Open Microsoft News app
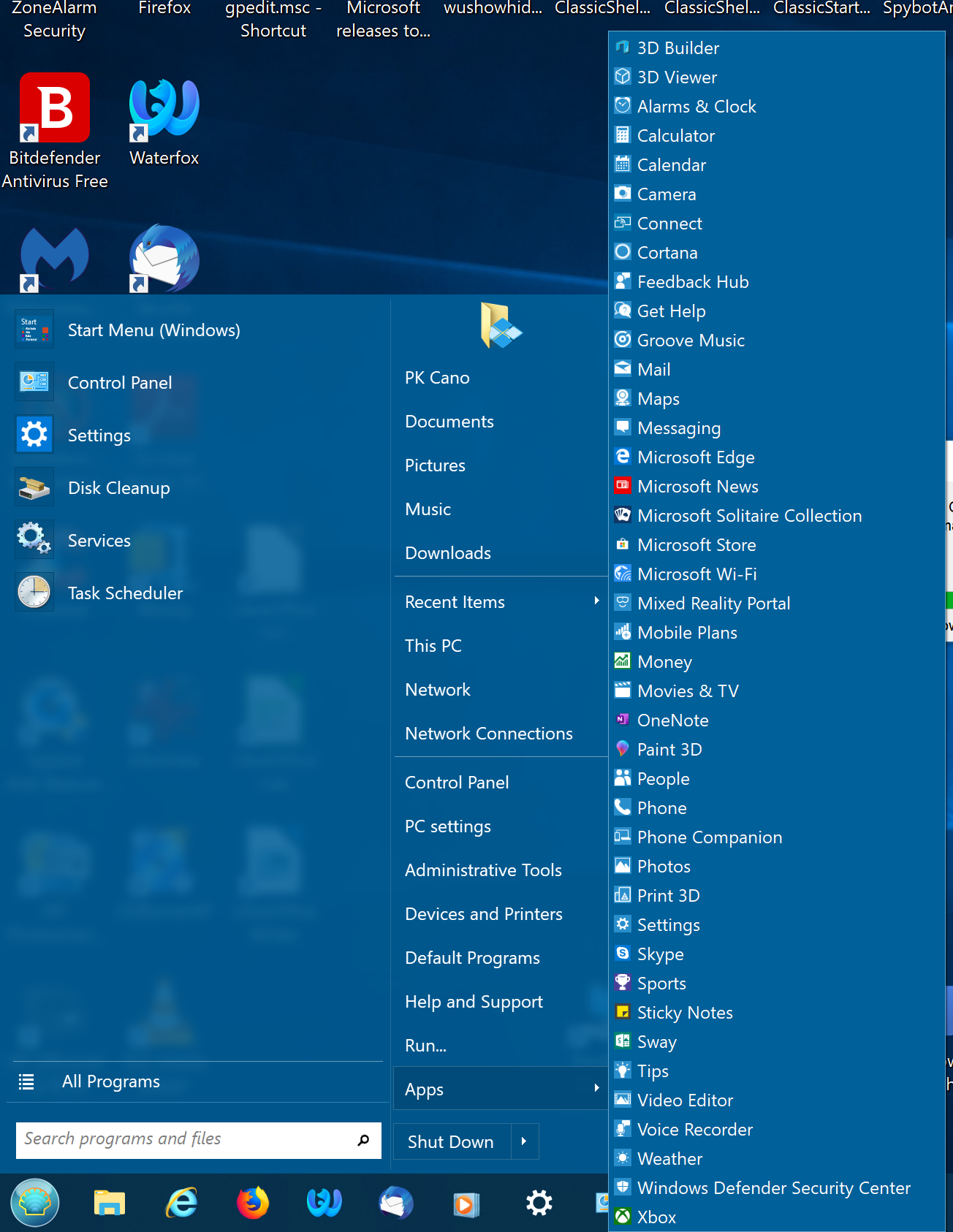This screenshot has height=1232, width=953. point(777,487)
